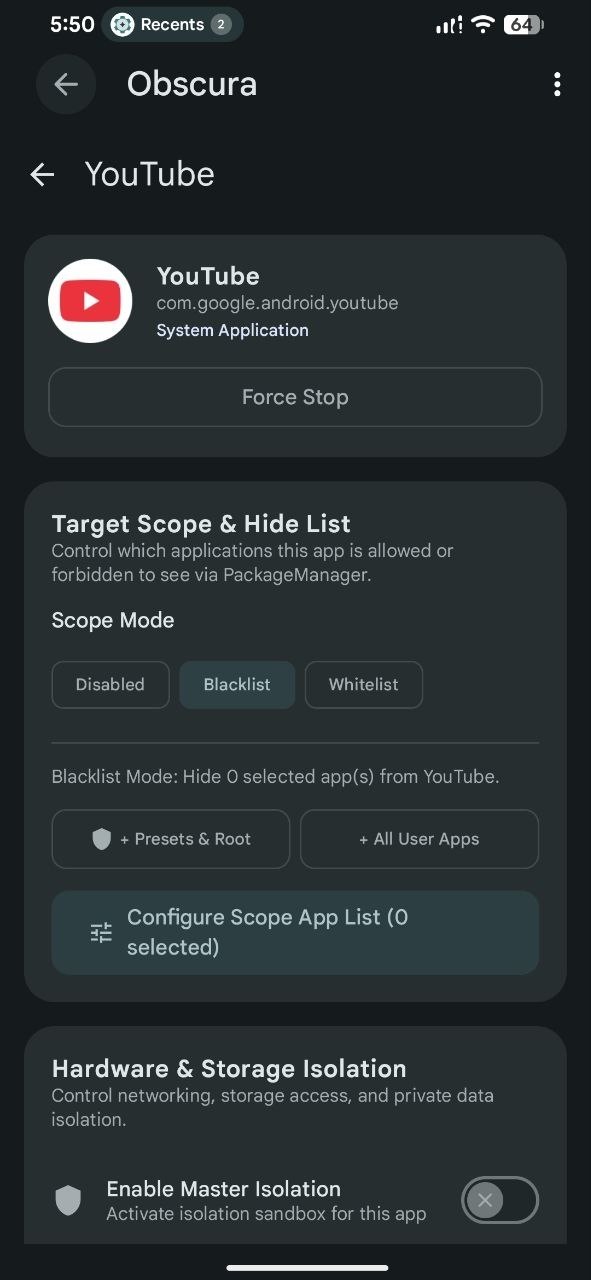Open the three-dot overflow menu
The height and width of the screenshot is (1280, 591).
[557, 85]
